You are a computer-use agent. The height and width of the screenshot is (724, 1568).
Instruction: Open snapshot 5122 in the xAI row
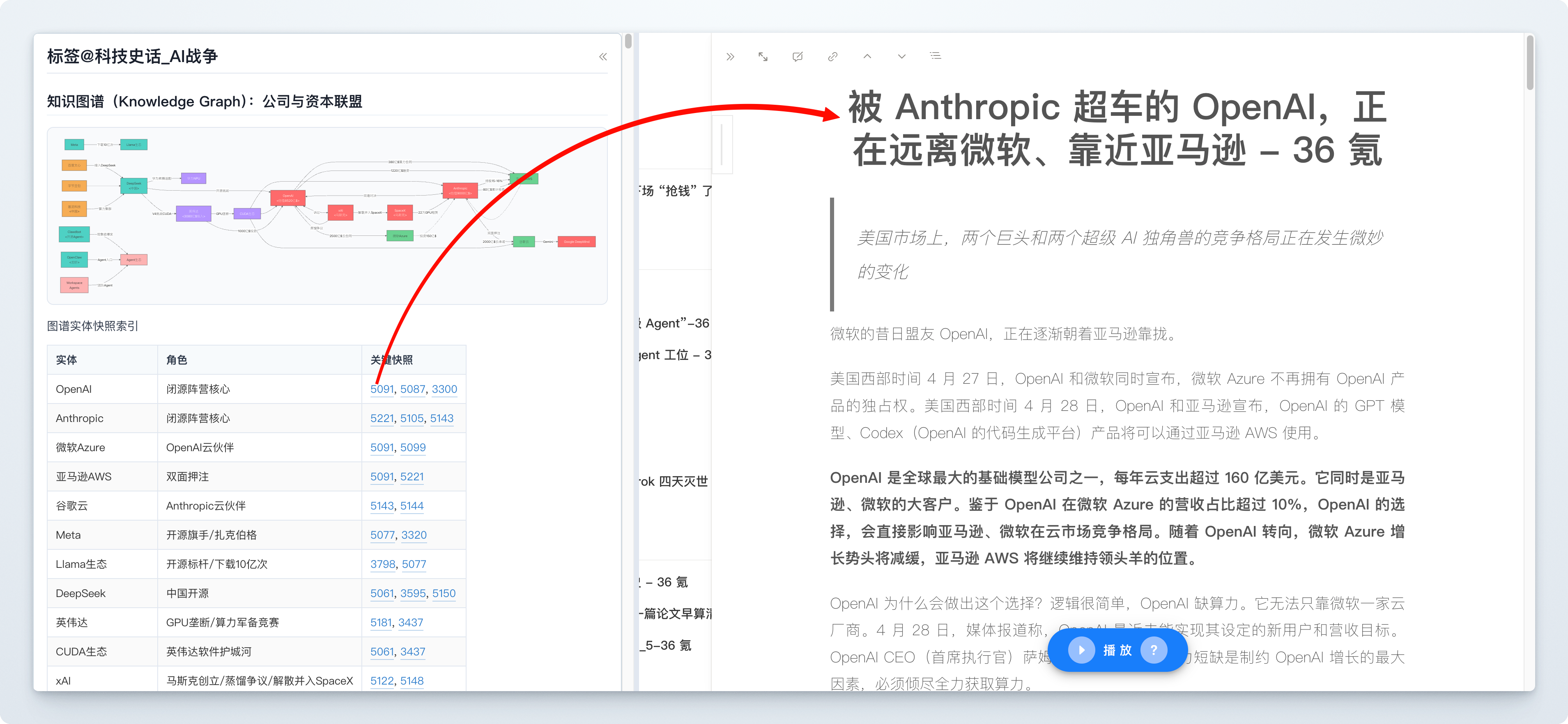pos(382,681)
